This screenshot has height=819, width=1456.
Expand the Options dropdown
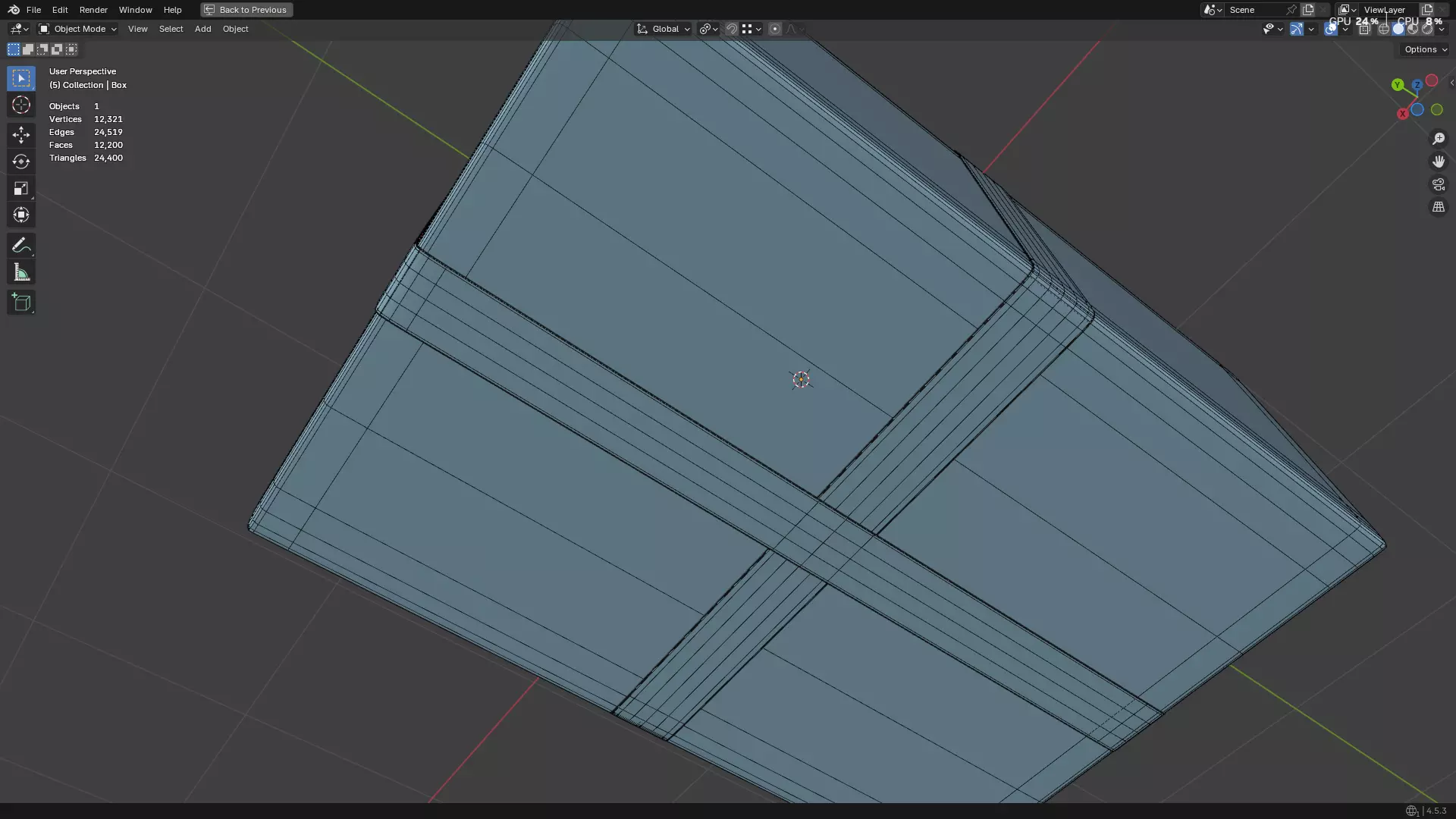pos(1426,49)
